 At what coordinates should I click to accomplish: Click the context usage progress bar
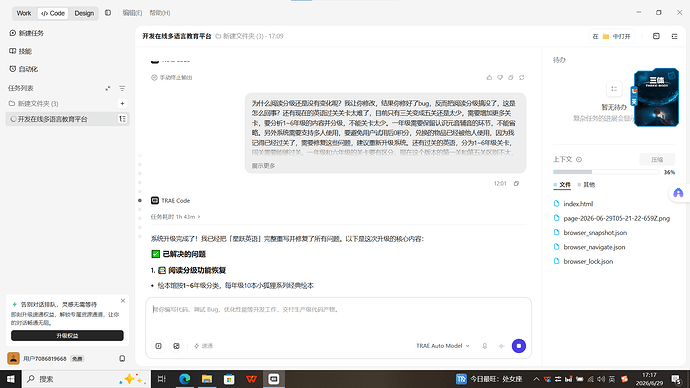[606, 172]
